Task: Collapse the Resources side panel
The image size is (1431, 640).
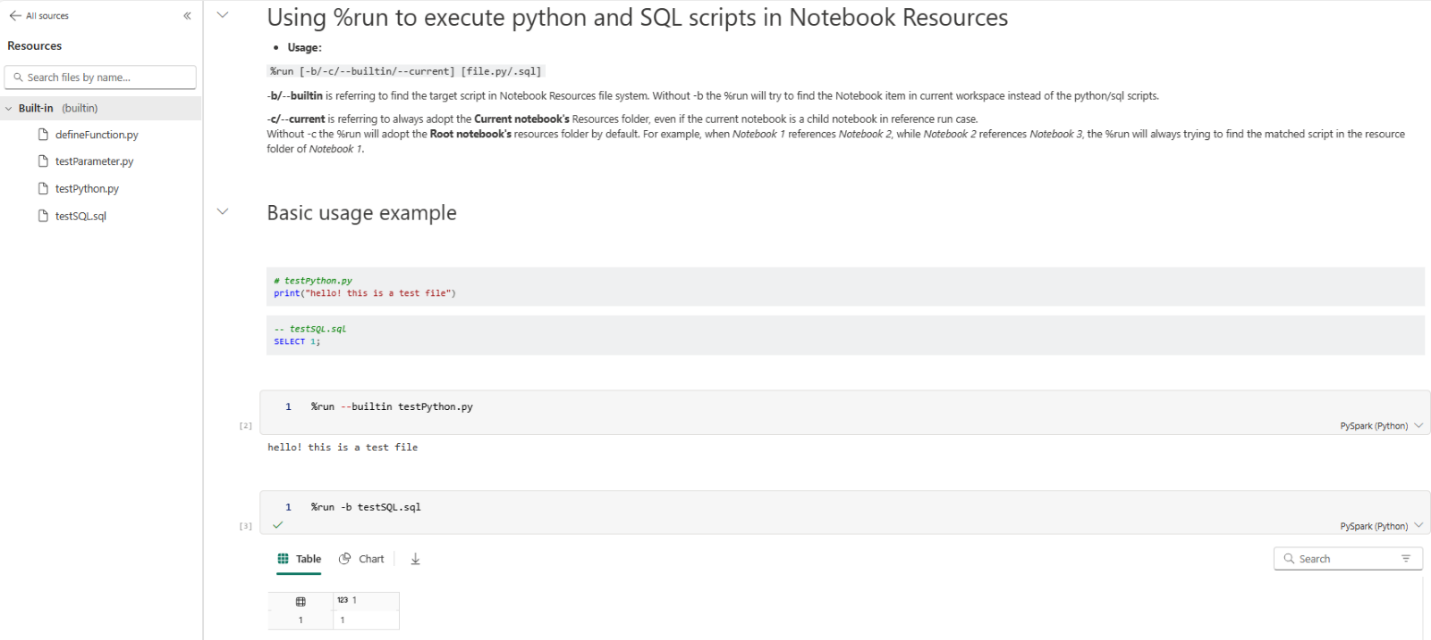Action: 187,16
